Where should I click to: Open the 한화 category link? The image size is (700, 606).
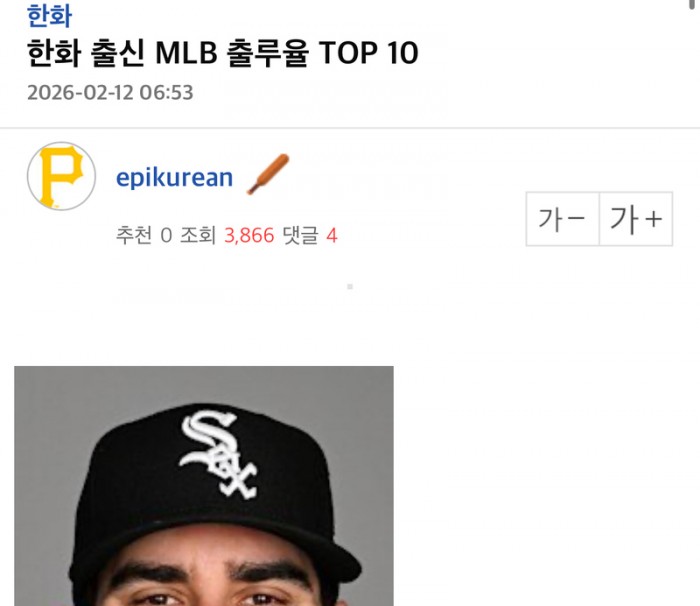[x=49, y=16]
